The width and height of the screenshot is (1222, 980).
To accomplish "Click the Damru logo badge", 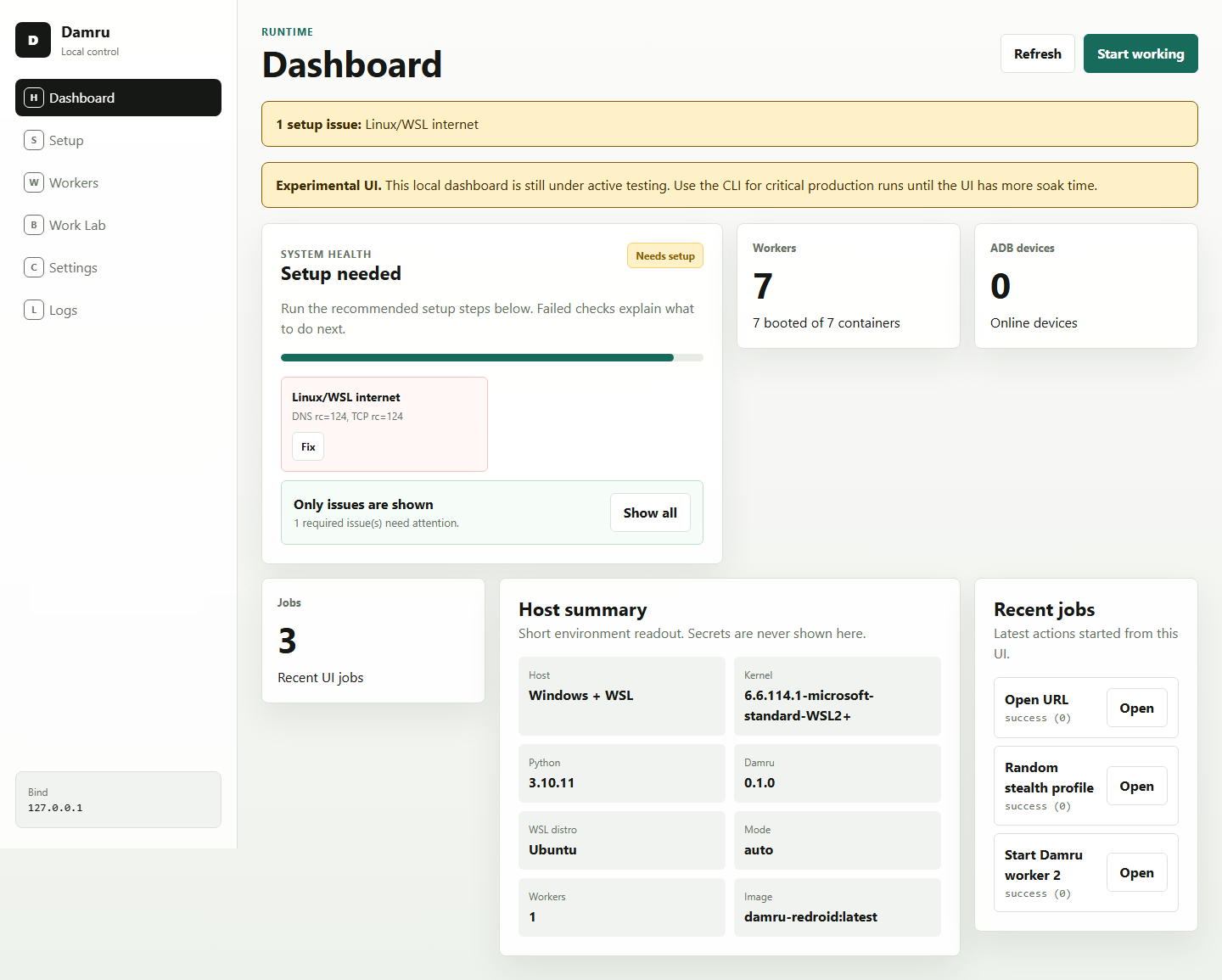I will (33, 40).
